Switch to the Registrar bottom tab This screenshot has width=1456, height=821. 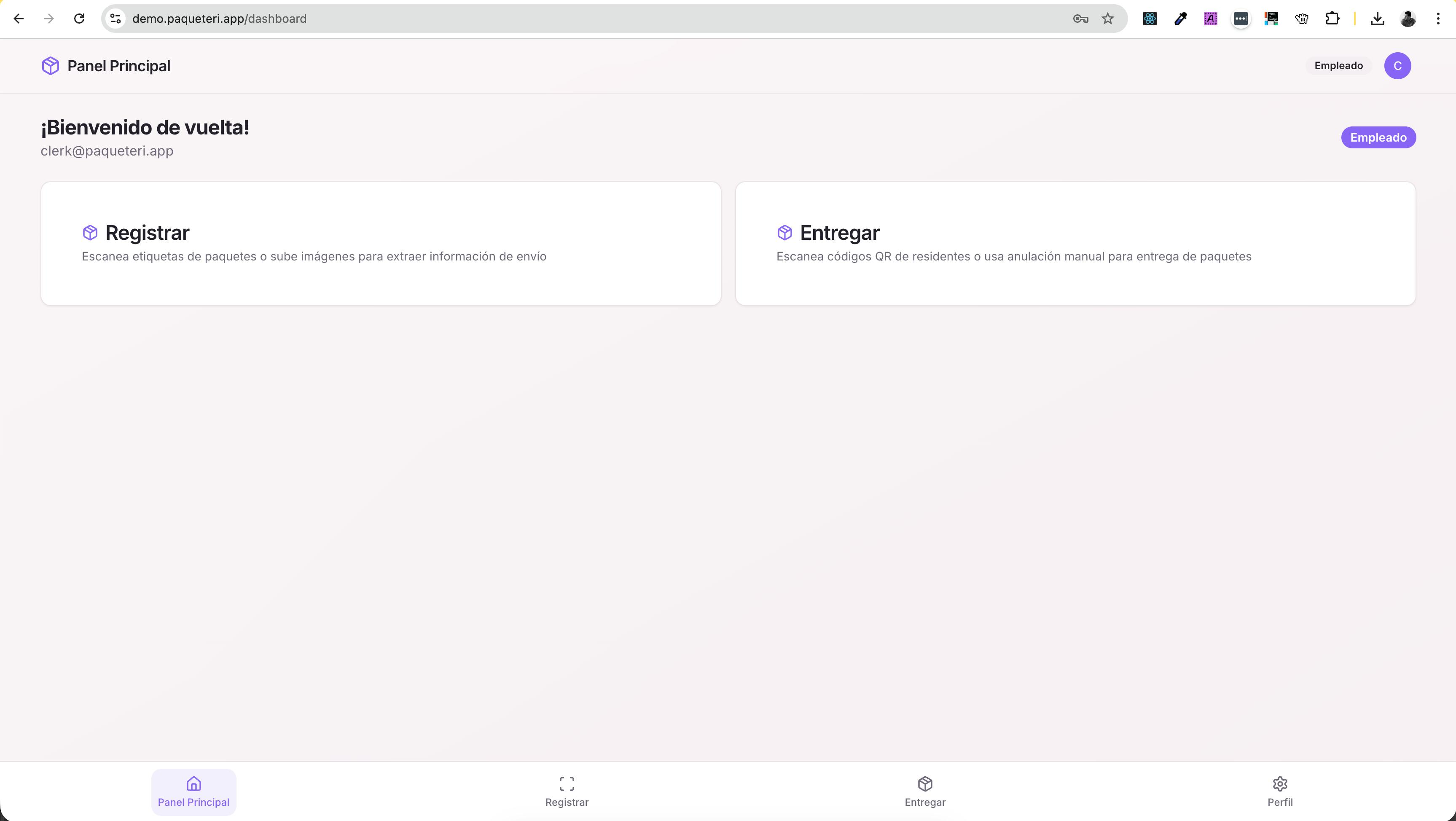[x=567, y=791]
